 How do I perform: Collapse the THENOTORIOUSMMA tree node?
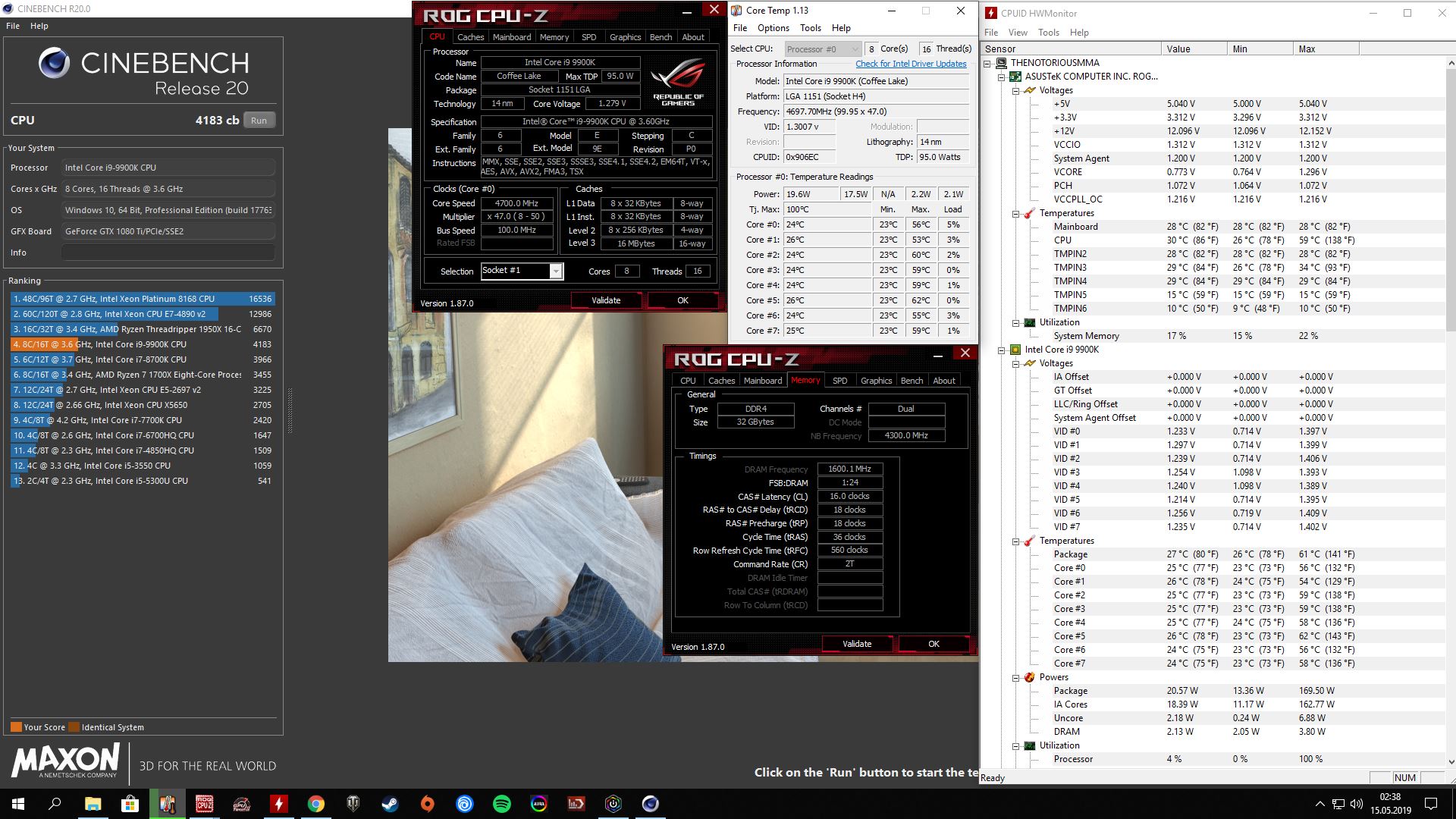(x=987, y=63)
